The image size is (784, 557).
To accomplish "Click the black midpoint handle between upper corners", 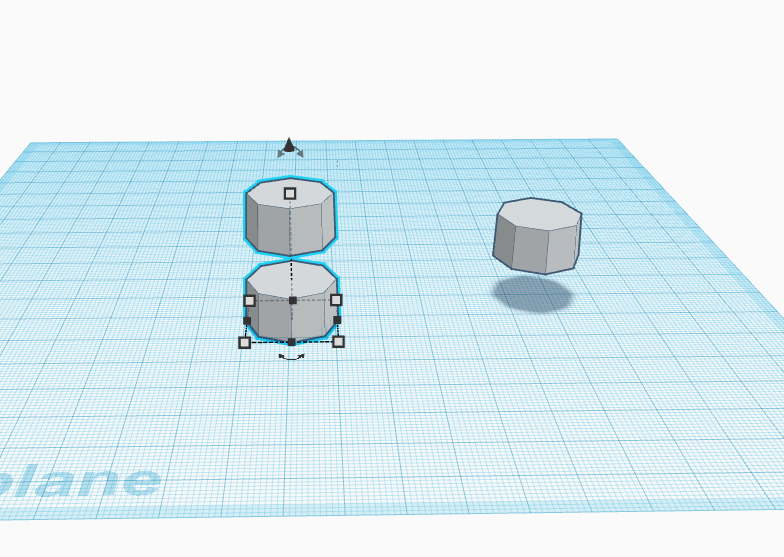I will click(x=293, y=300).
